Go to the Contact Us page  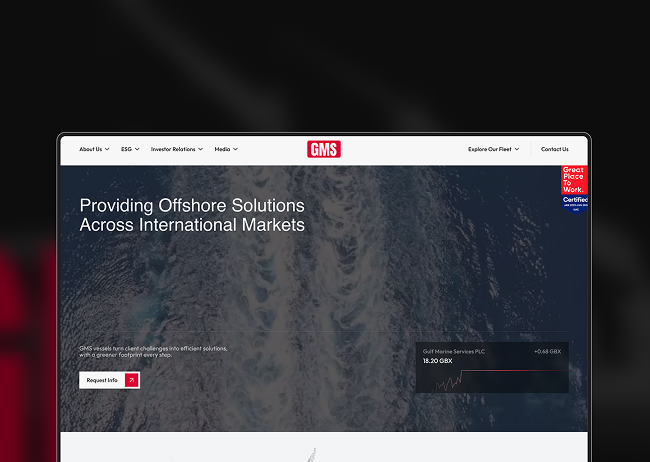[554, 149]
